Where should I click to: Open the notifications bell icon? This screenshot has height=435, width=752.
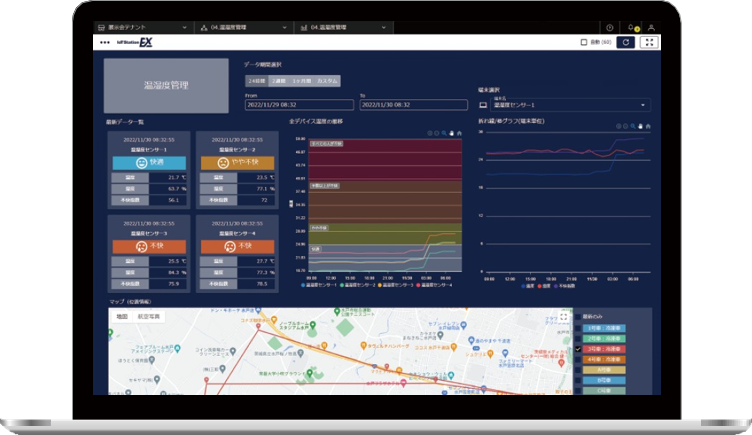(631, 27)
